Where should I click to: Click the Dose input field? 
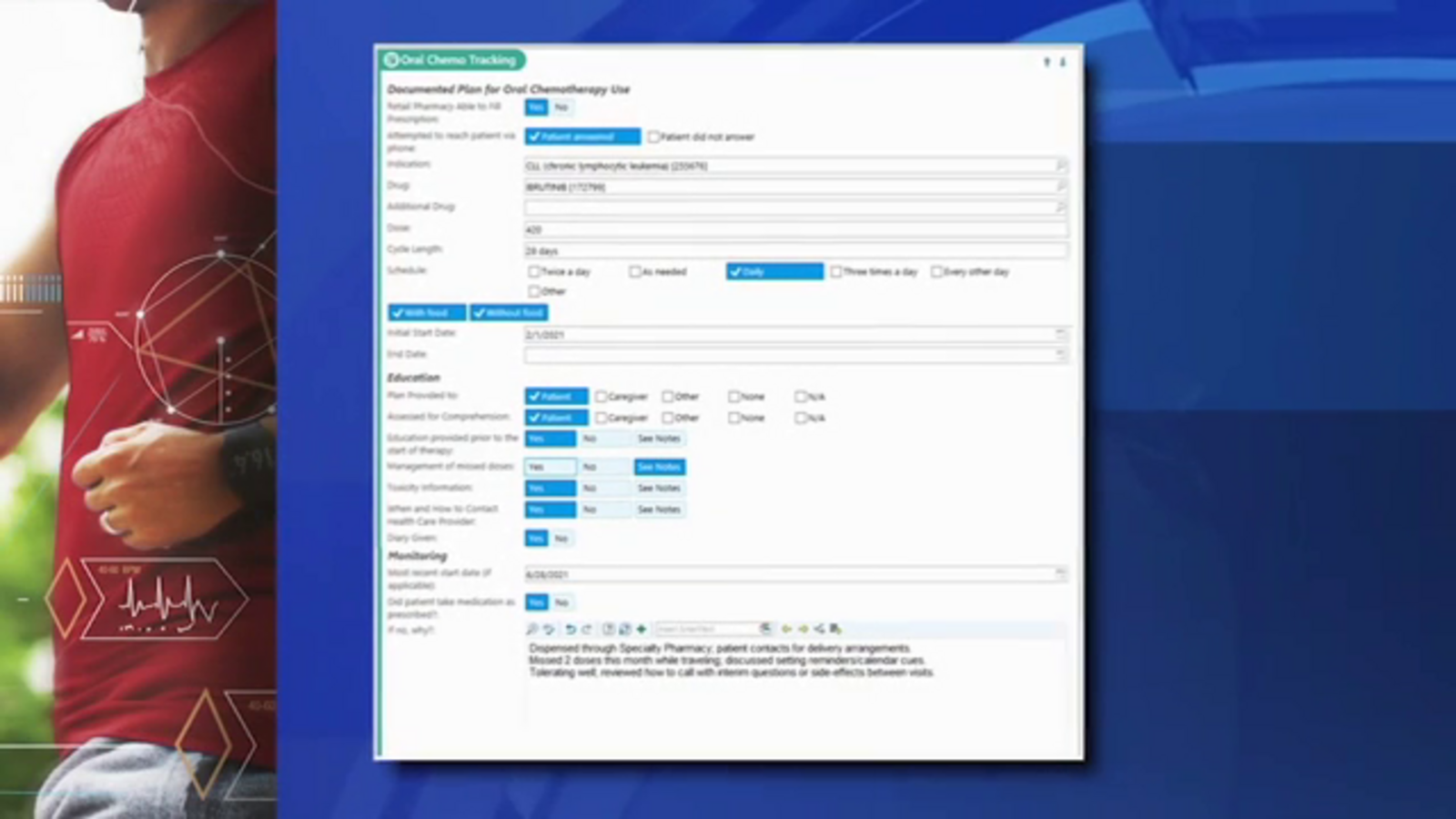(792, 229)
